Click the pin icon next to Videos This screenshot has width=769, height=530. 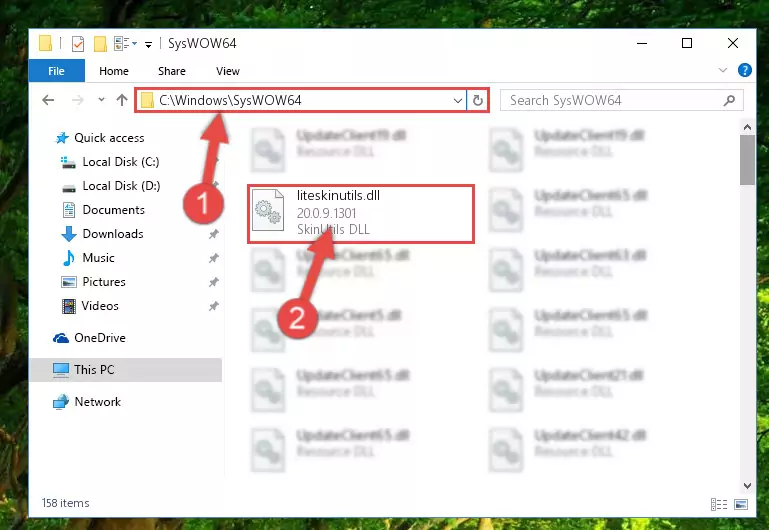213,306
